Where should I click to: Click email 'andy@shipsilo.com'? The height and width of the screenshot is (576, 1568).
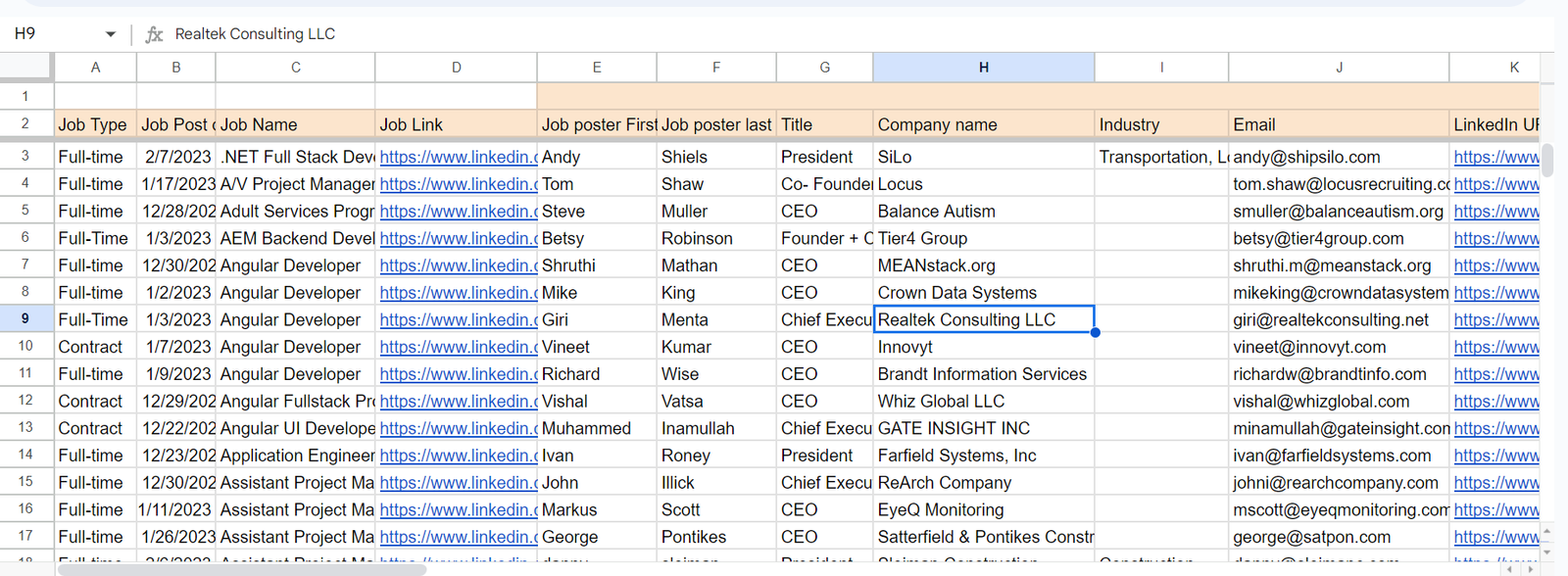pyautogui.click(x=1339, y=157)
